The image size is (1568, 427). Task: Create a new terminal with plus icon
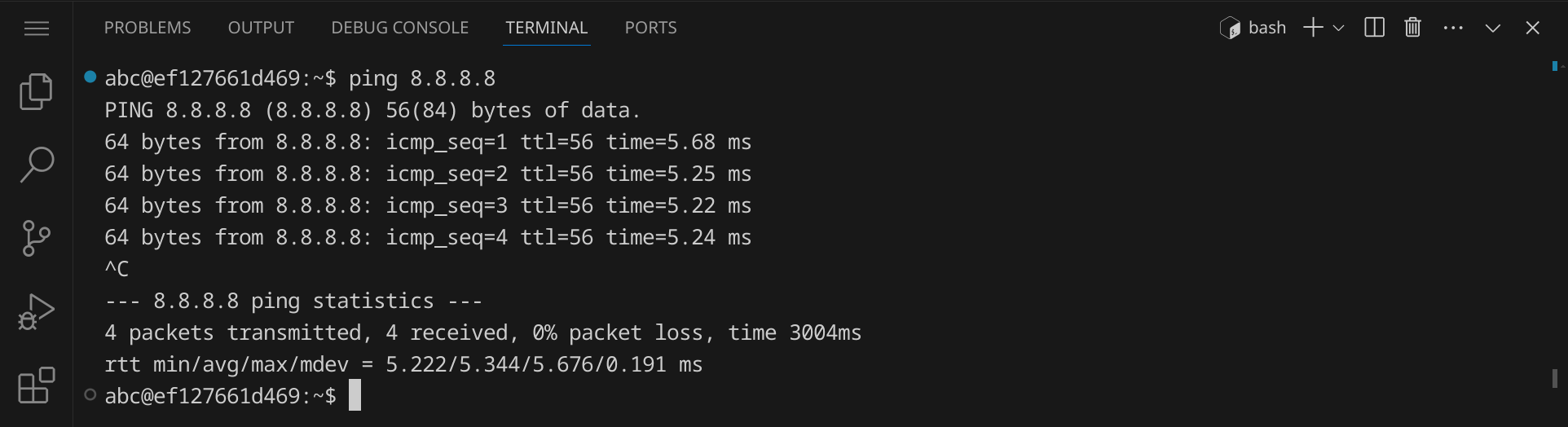tap(1312, 28)
